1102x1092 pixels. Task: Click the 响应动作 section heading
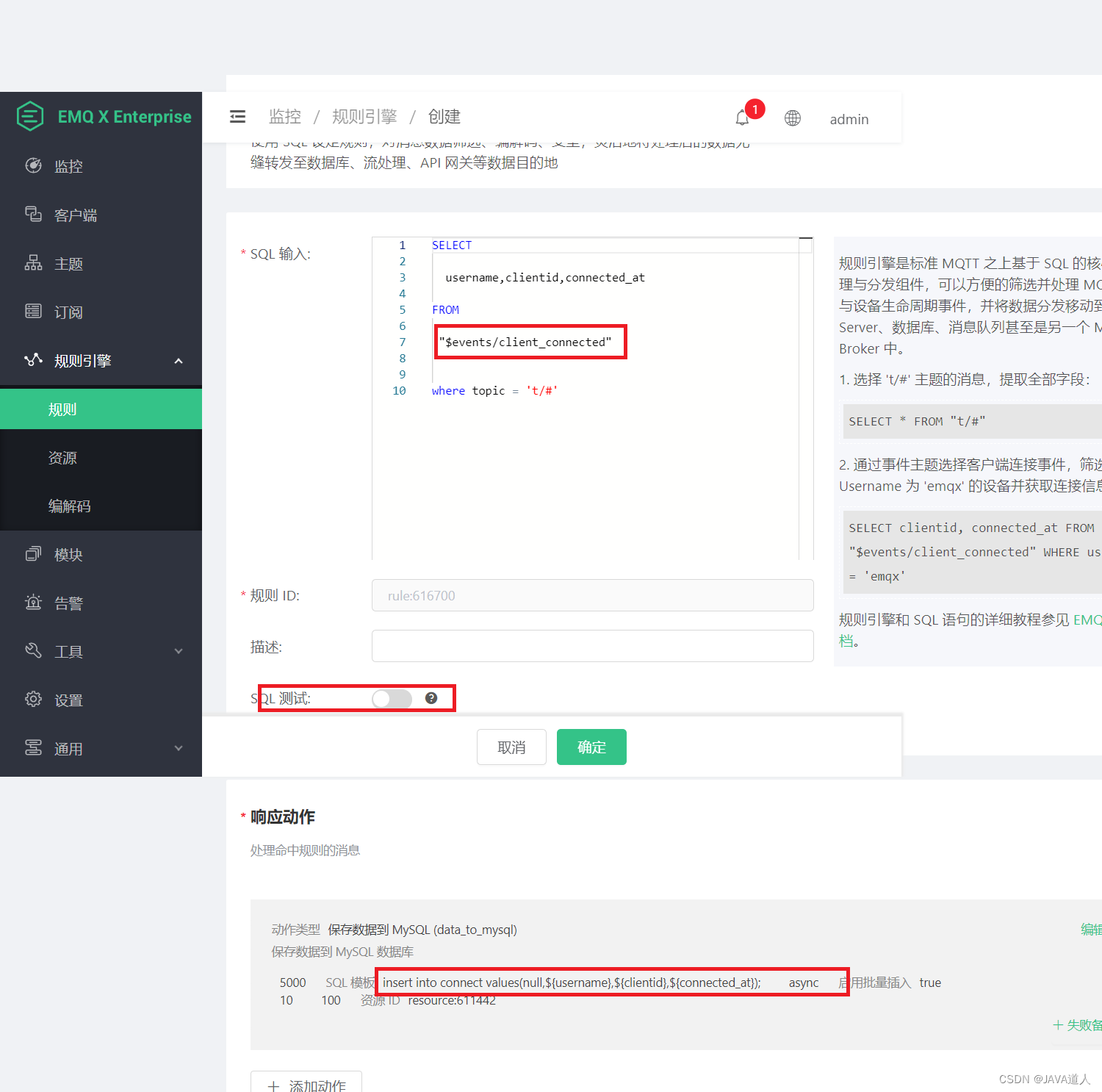click(x=283, y=816)
